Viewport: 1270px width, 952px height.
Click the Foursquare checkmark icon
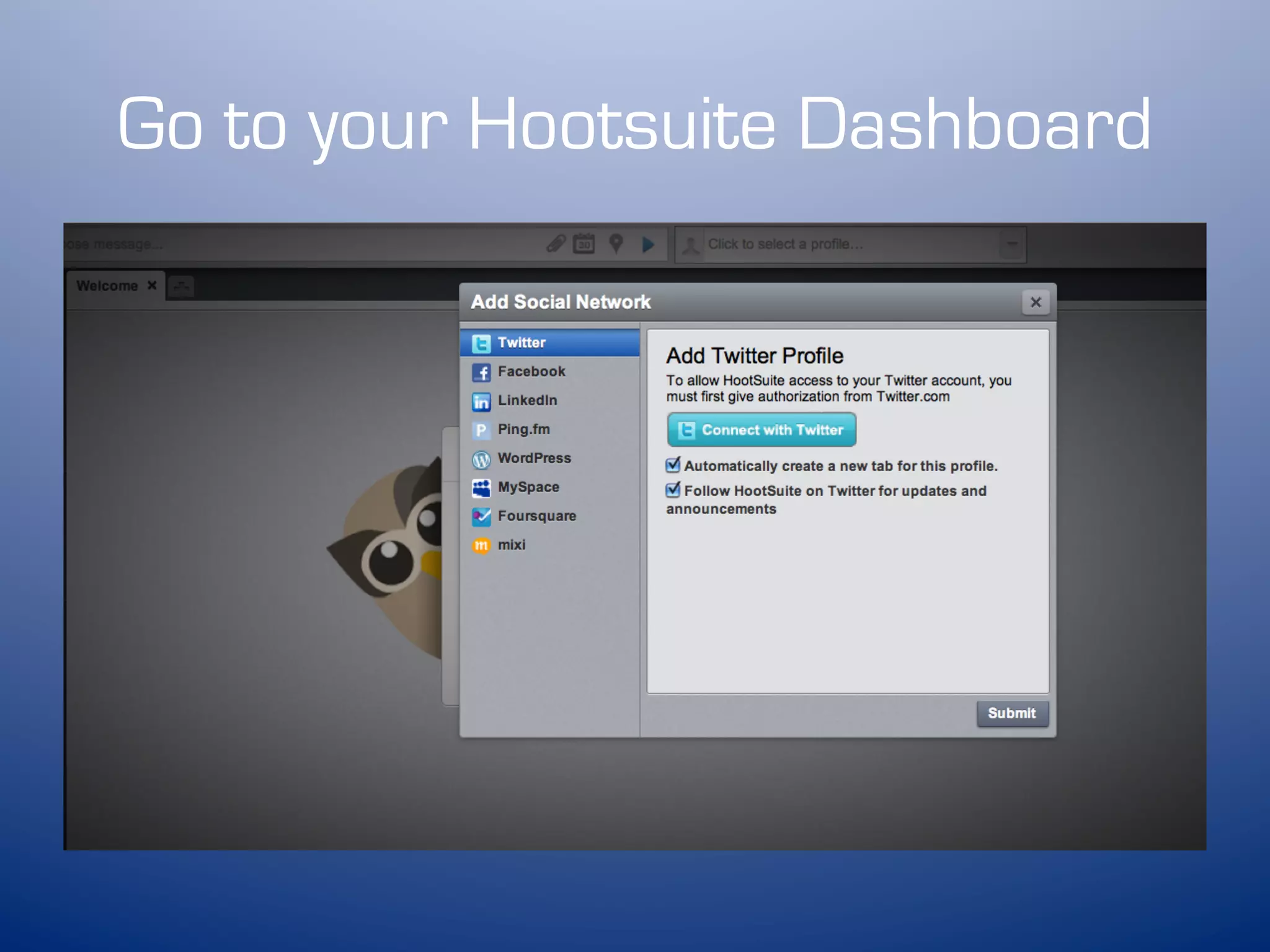point(481,517)
